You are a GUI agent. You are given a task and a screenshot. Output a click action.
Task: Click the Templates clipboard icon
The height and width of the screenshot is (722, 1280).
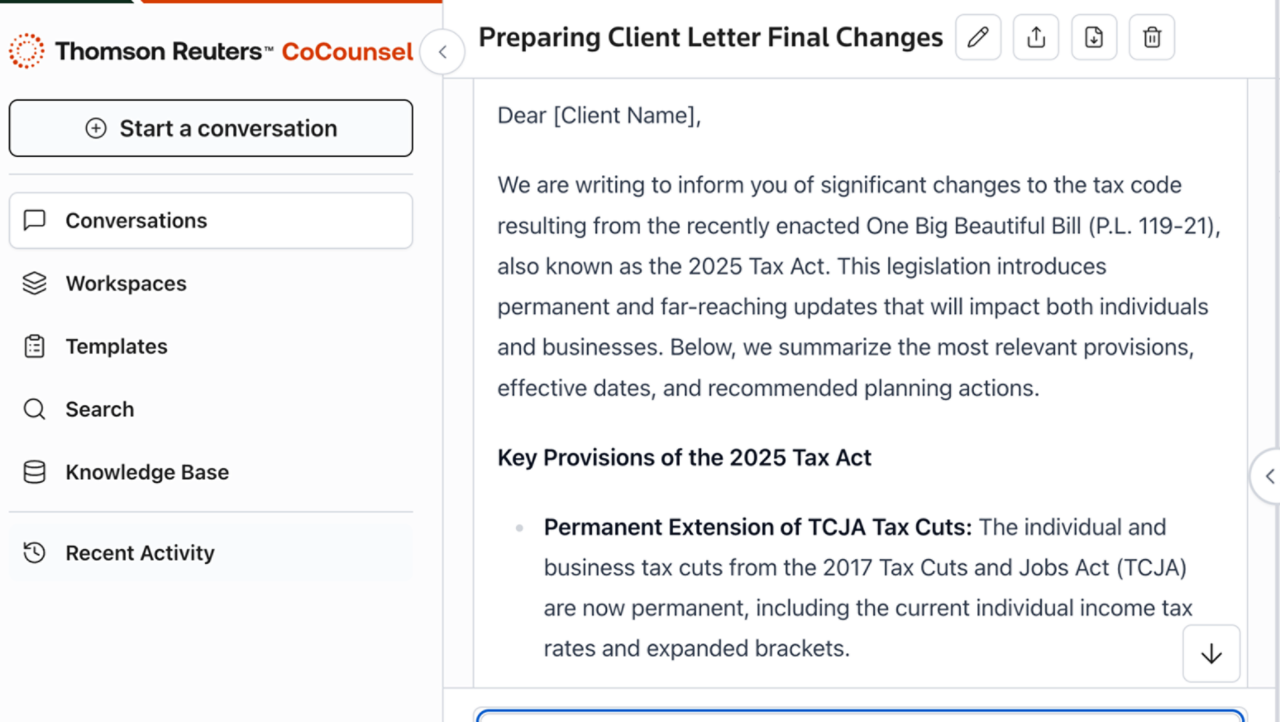point(35,347)
